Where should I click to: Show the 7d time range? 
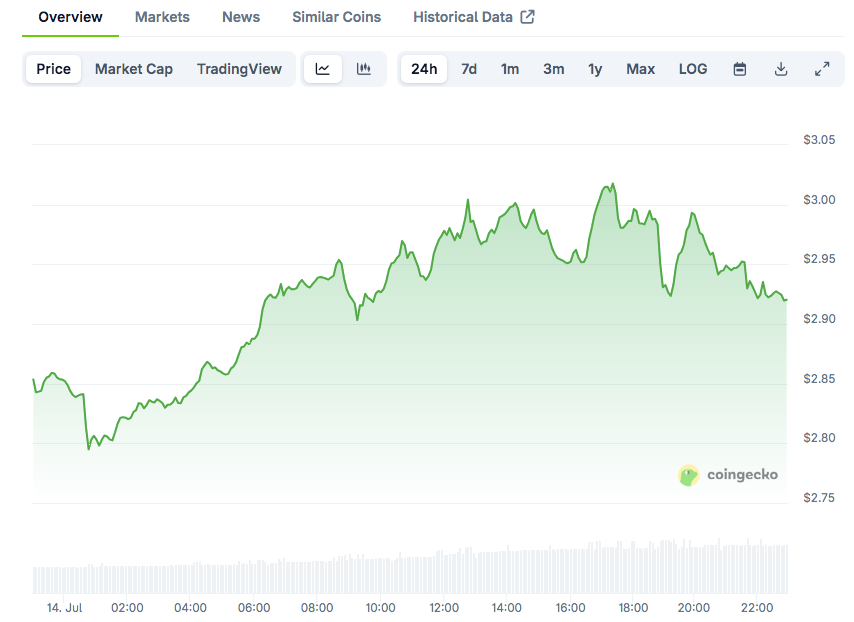point(468,69)
